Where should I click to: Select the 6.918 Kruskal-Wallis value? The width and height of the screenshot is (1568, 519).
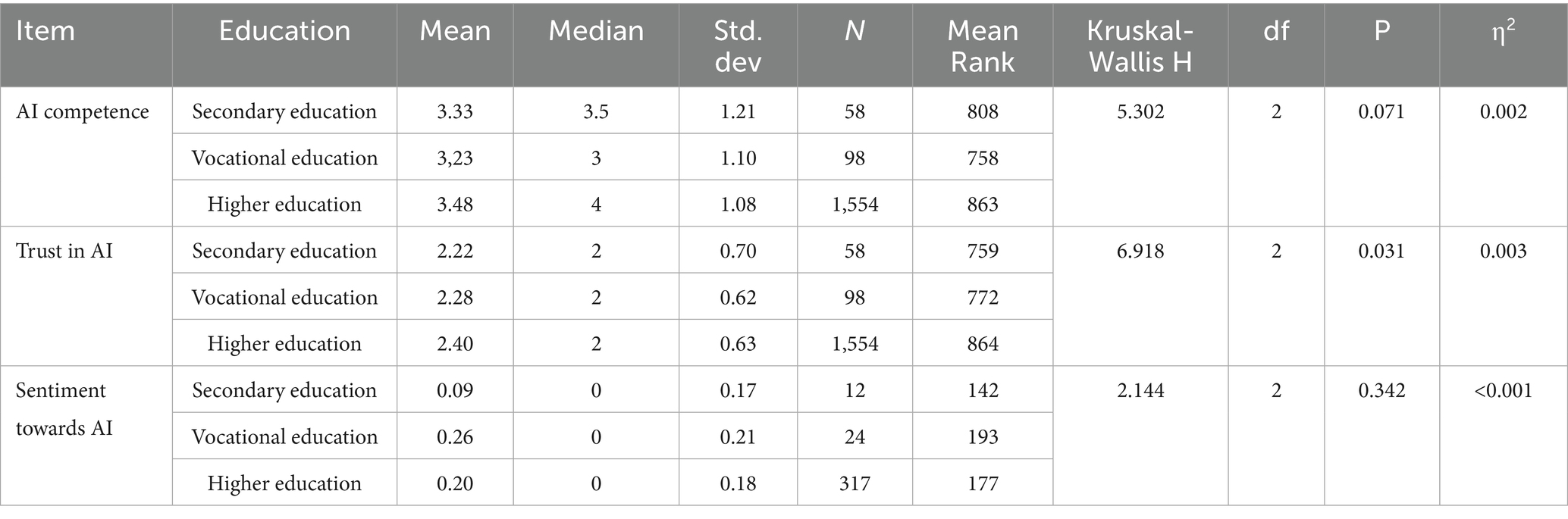pyautogui.click(x=1140, y=251)
